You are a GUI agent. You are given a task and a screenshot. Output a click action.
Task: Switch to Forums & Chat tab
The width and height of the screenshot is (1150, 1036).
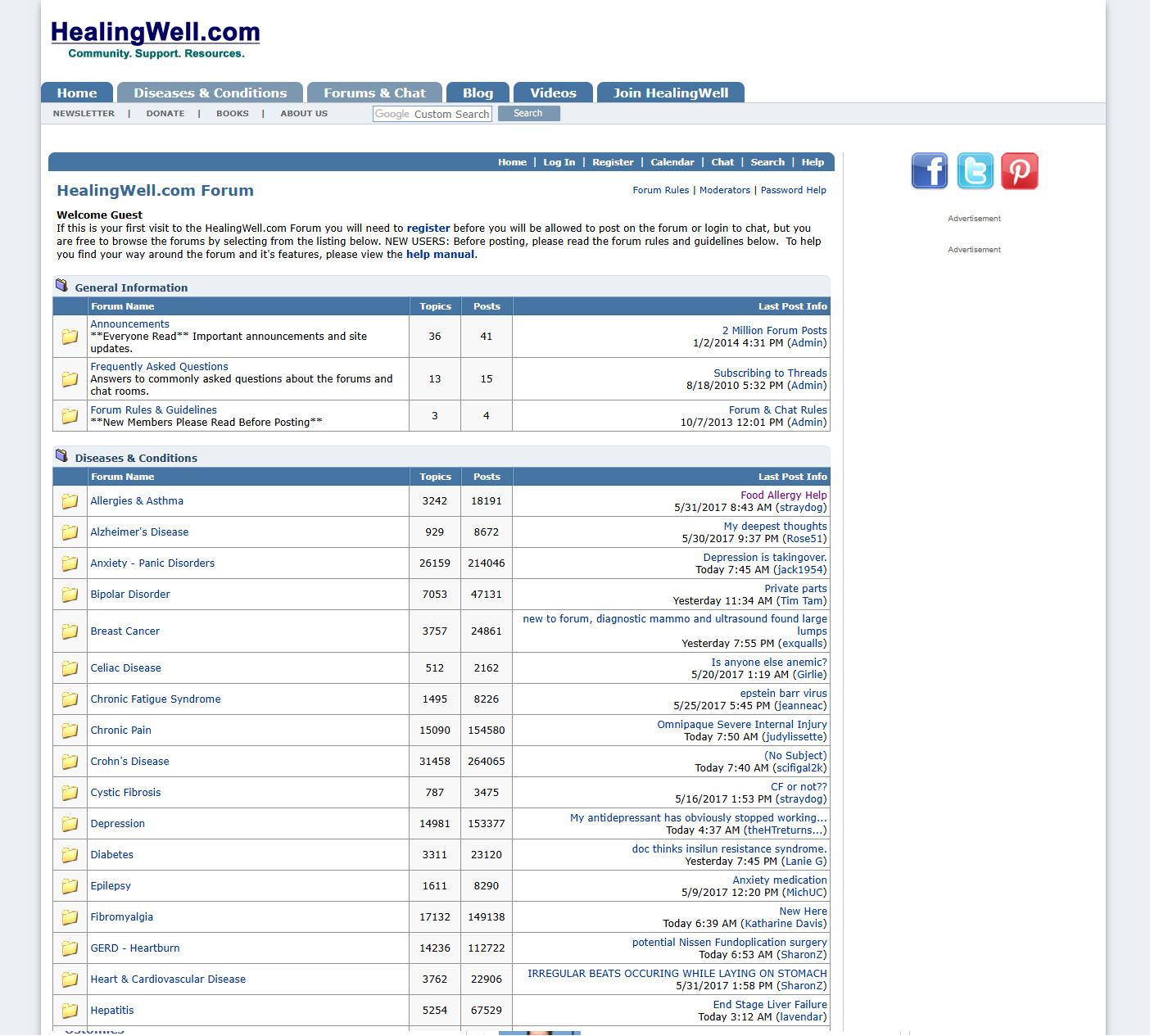coord(374,93)
